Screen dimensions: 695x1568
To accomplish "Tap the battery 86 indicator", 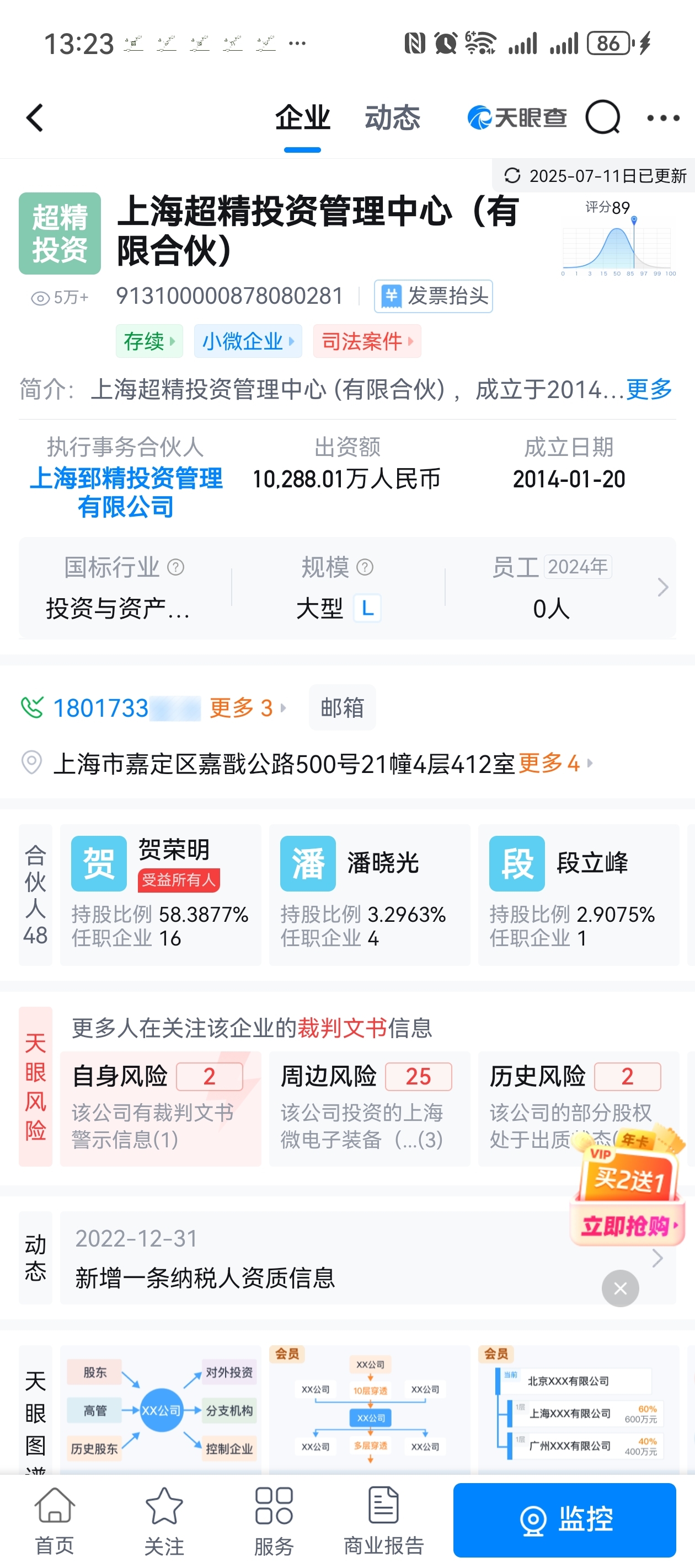I will pos(611,43).
